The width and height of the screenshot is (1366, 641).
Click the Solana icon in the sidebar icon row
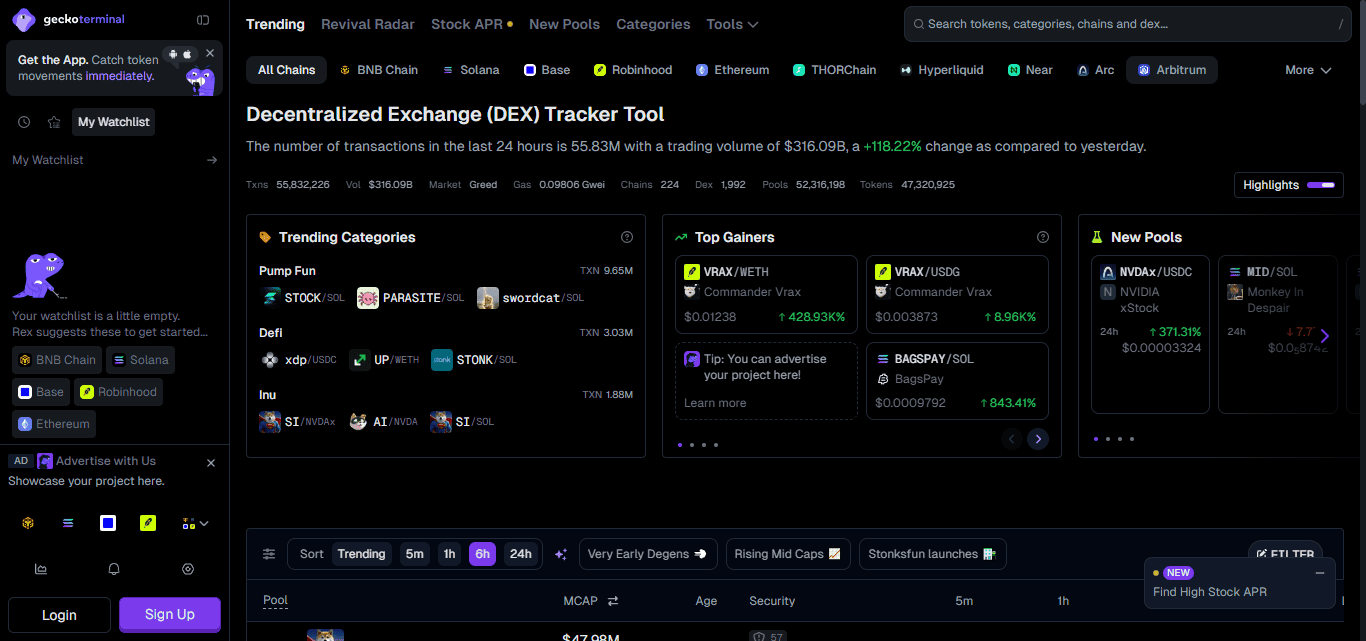click(68, 523)
